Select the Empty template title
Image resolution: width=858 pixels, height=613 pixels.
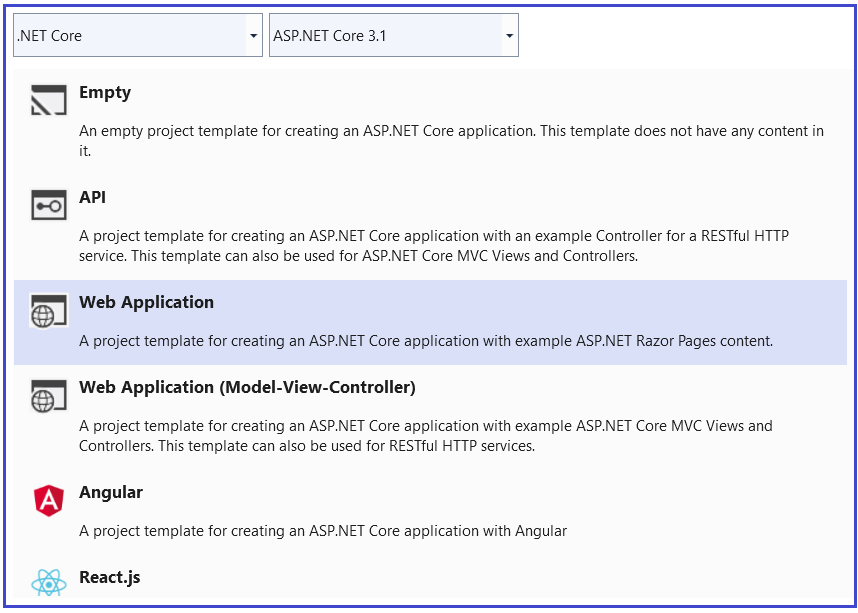coord(105,92)
